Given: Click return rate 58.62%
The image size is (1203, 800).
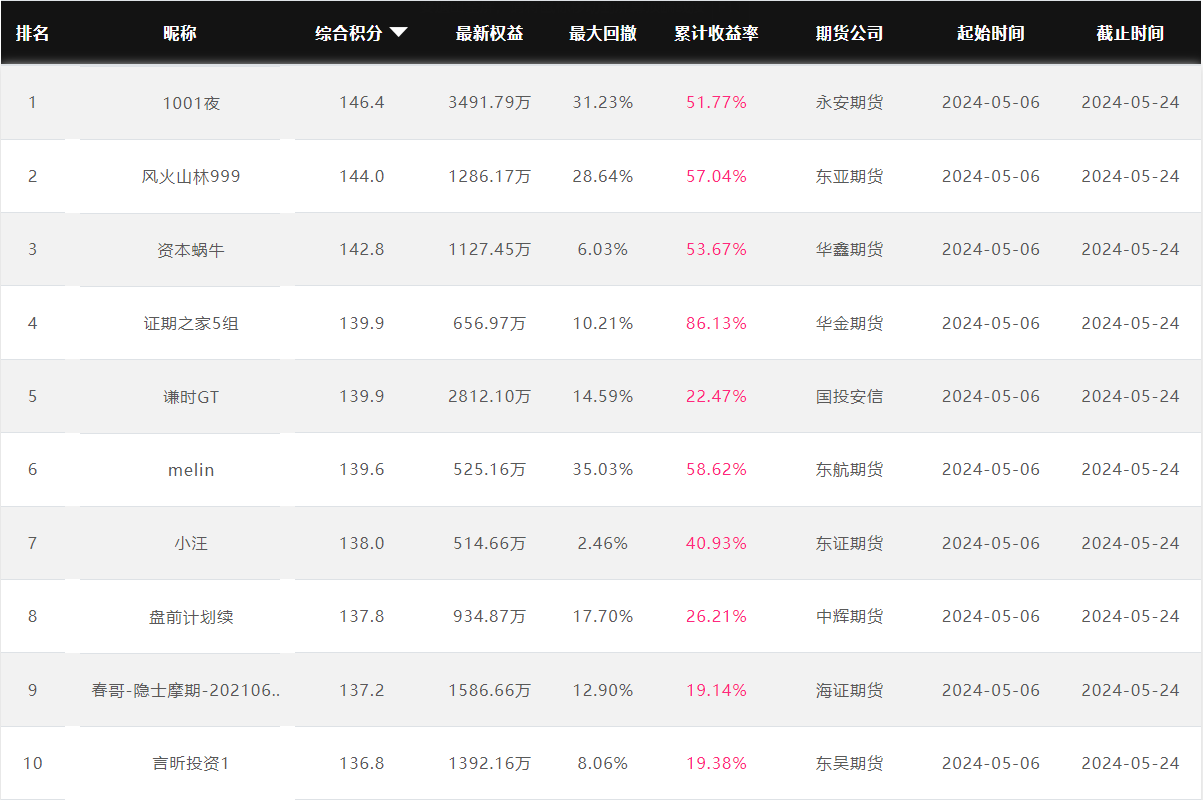Looking at the screenshot, I should (x=716, y=469).
